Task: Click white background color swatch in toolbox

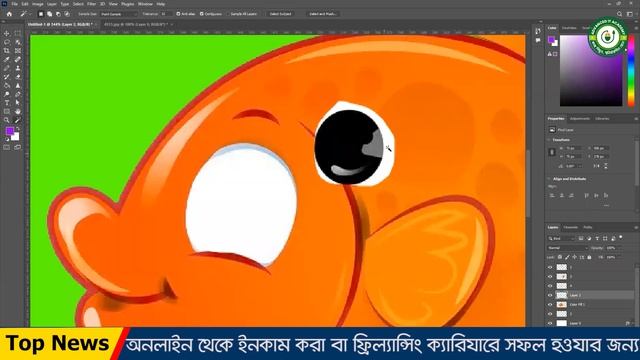Action: [x=16, y=137]
